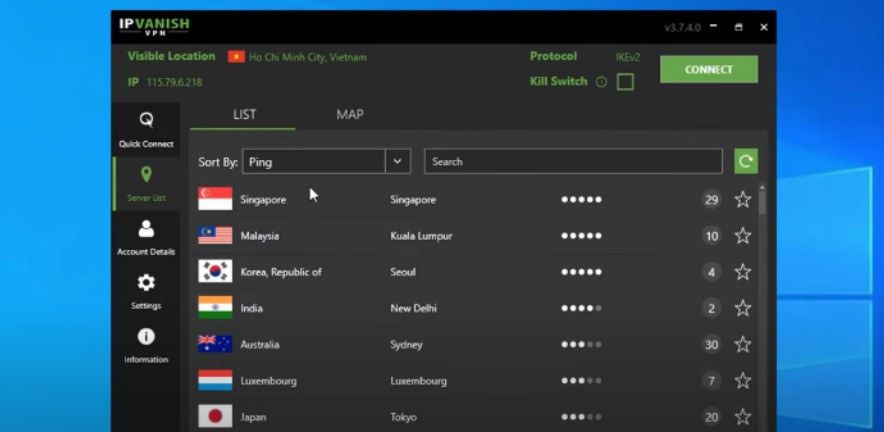Select the Kuala Lumpur city text
Screen dimensions: 884x432
(421, 236)
